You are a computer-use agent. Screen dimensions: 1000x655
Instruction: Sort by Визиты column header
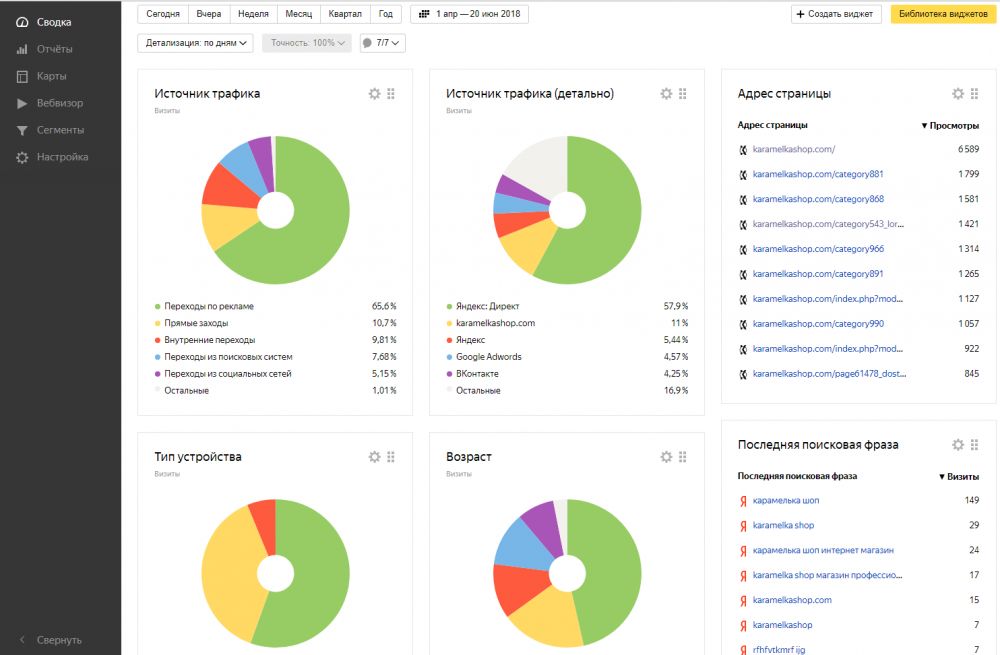[x=959, y=476]
